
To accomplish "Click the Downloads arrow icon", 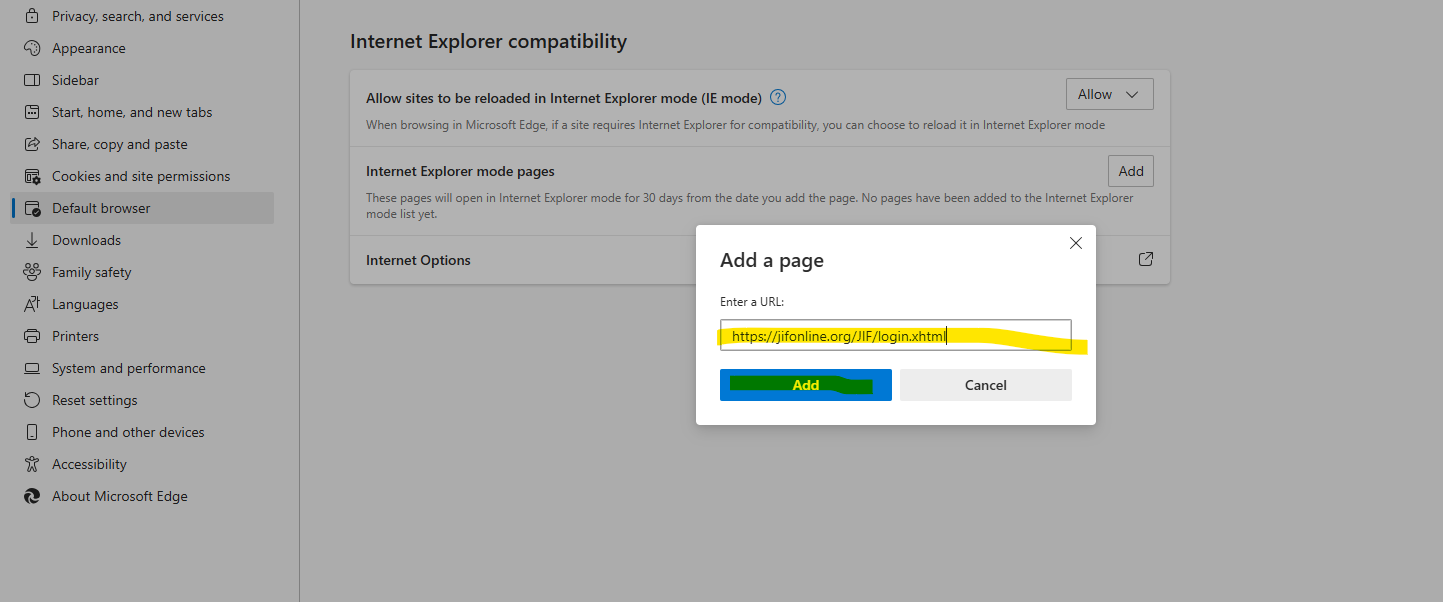I will 32,240.
